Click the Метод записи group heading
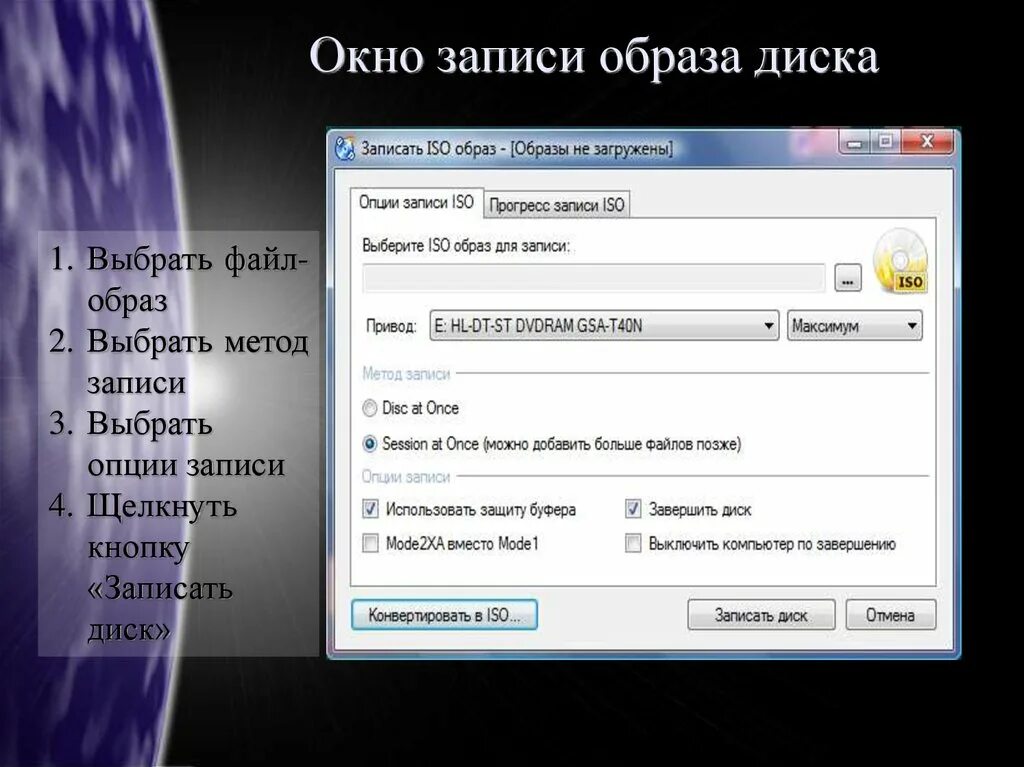This screenshot has height=767, width=1024. pyautogui.click(x=406, y=374)
